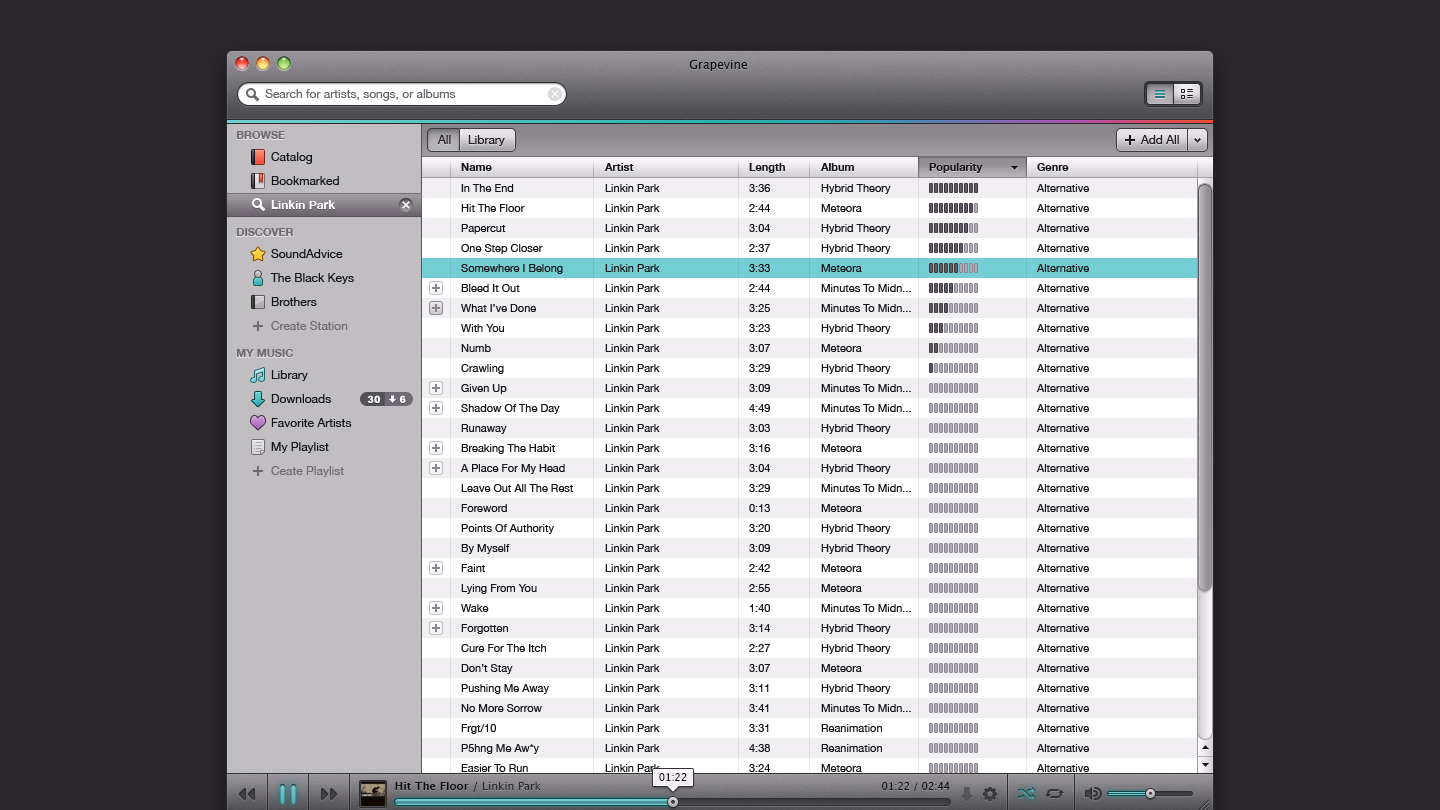Screen dimensions: 1440x810
Task: Select the All filter tab
Action: (444, 140)
